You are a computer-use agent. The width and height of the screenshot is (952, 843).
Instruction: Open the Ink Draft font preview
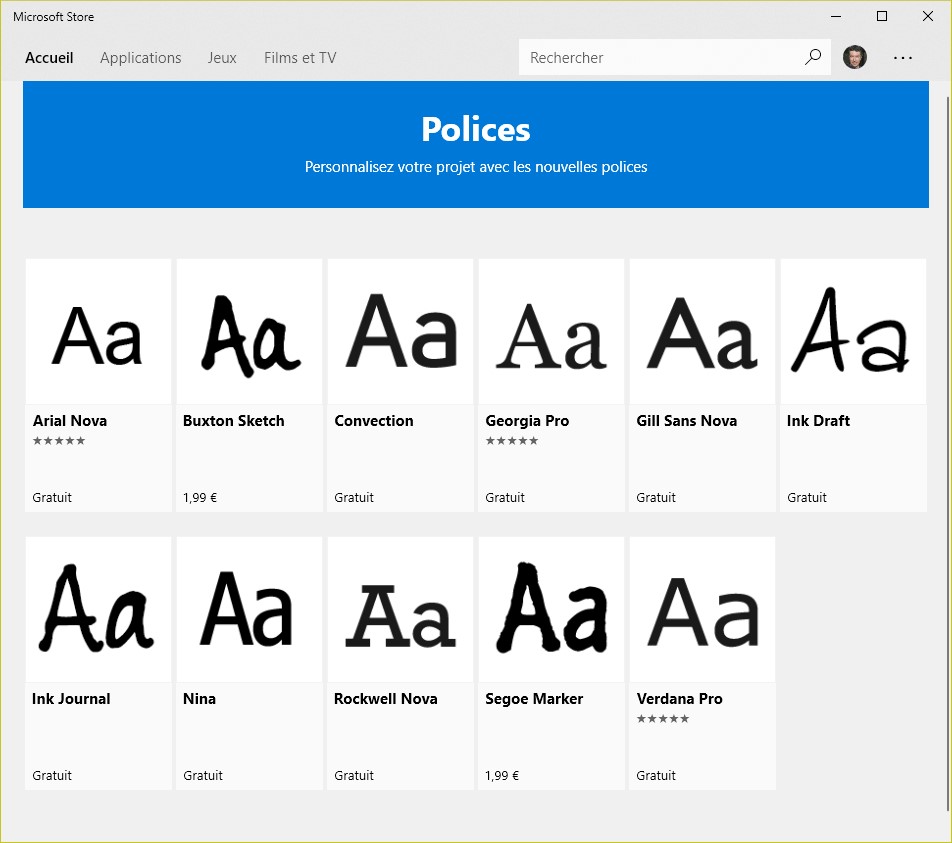tap(853, 333)
